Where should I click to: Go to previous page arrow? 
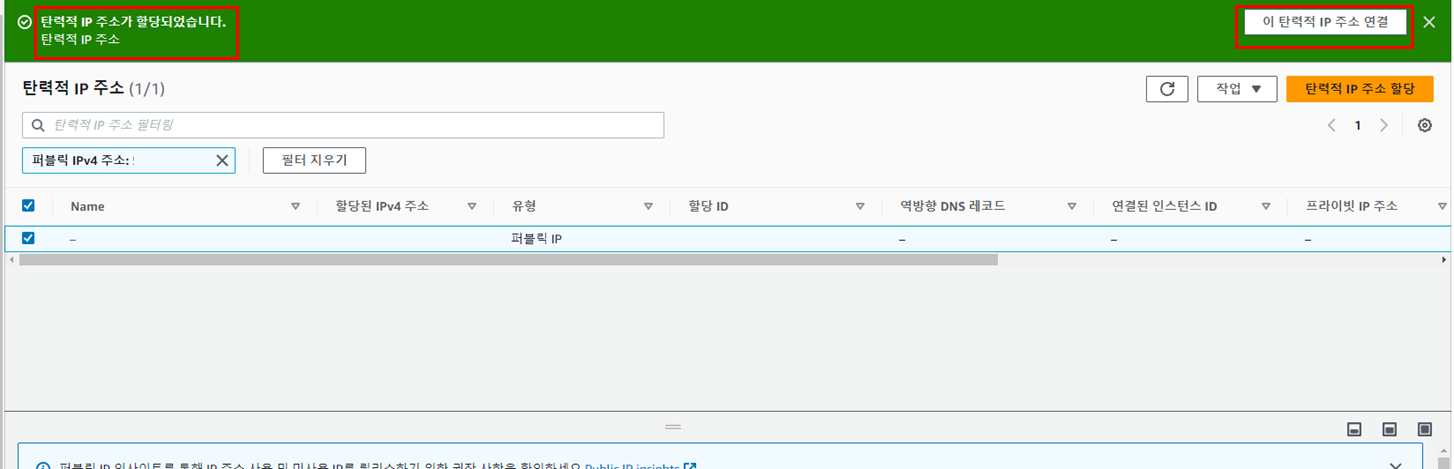click(1331, 125)
